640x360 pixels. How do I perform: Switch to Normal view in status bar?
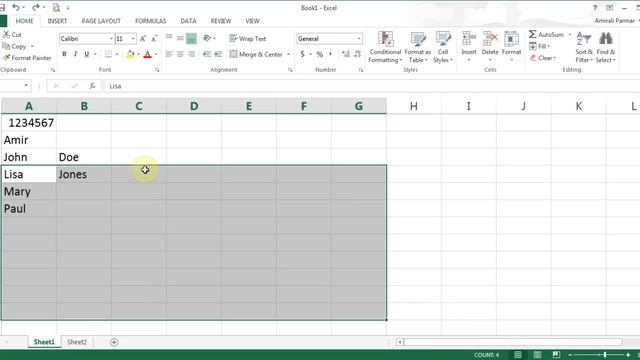[x=518, y=355]
